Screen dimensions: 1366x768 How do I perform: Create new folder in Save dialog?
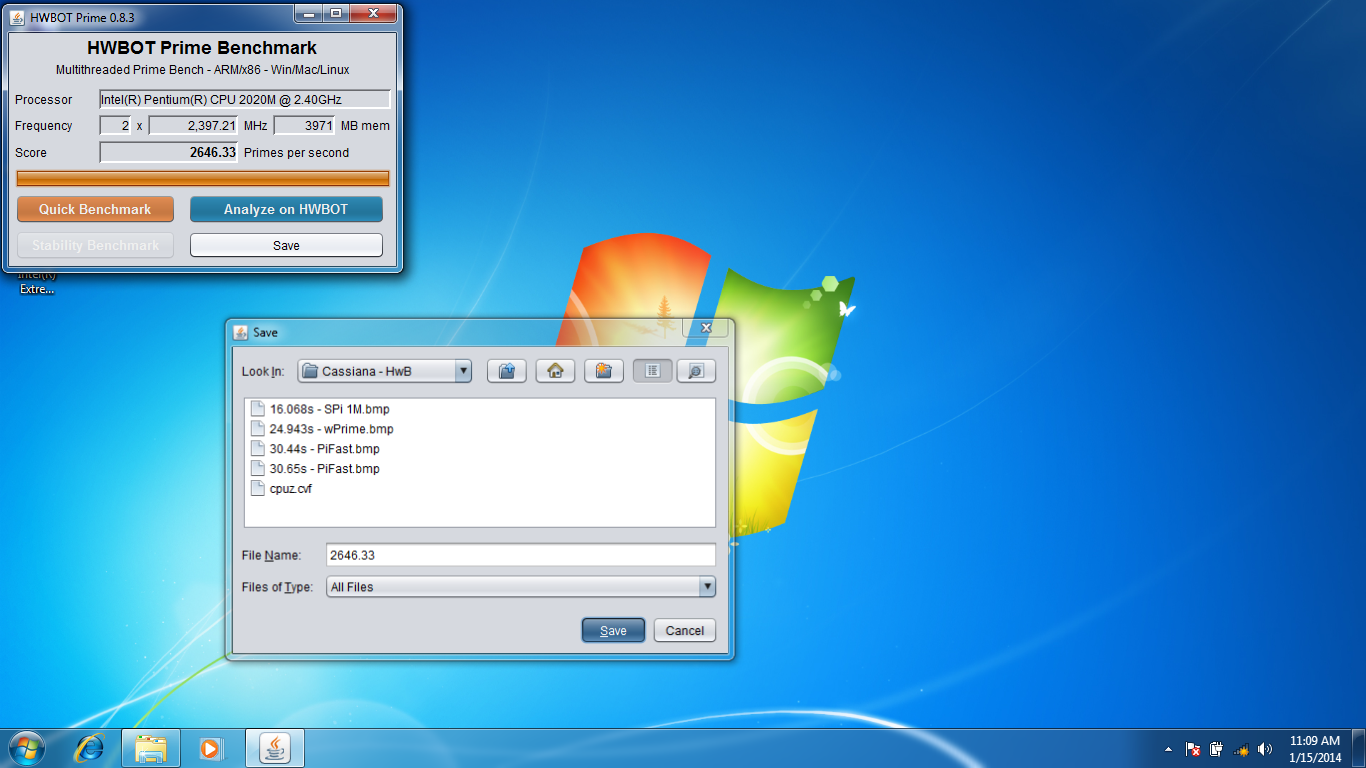604,371
